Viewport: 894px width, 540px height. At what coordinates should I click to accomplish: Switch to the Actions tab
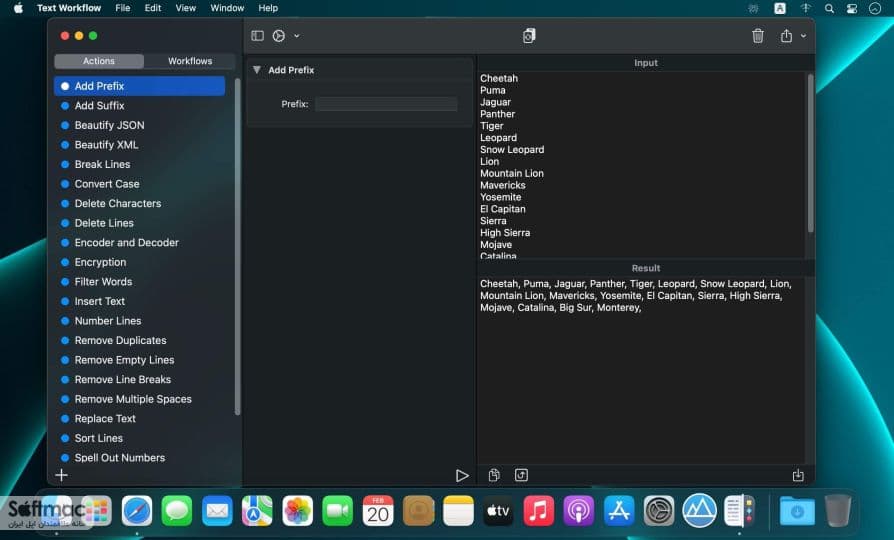pos(99,61)
